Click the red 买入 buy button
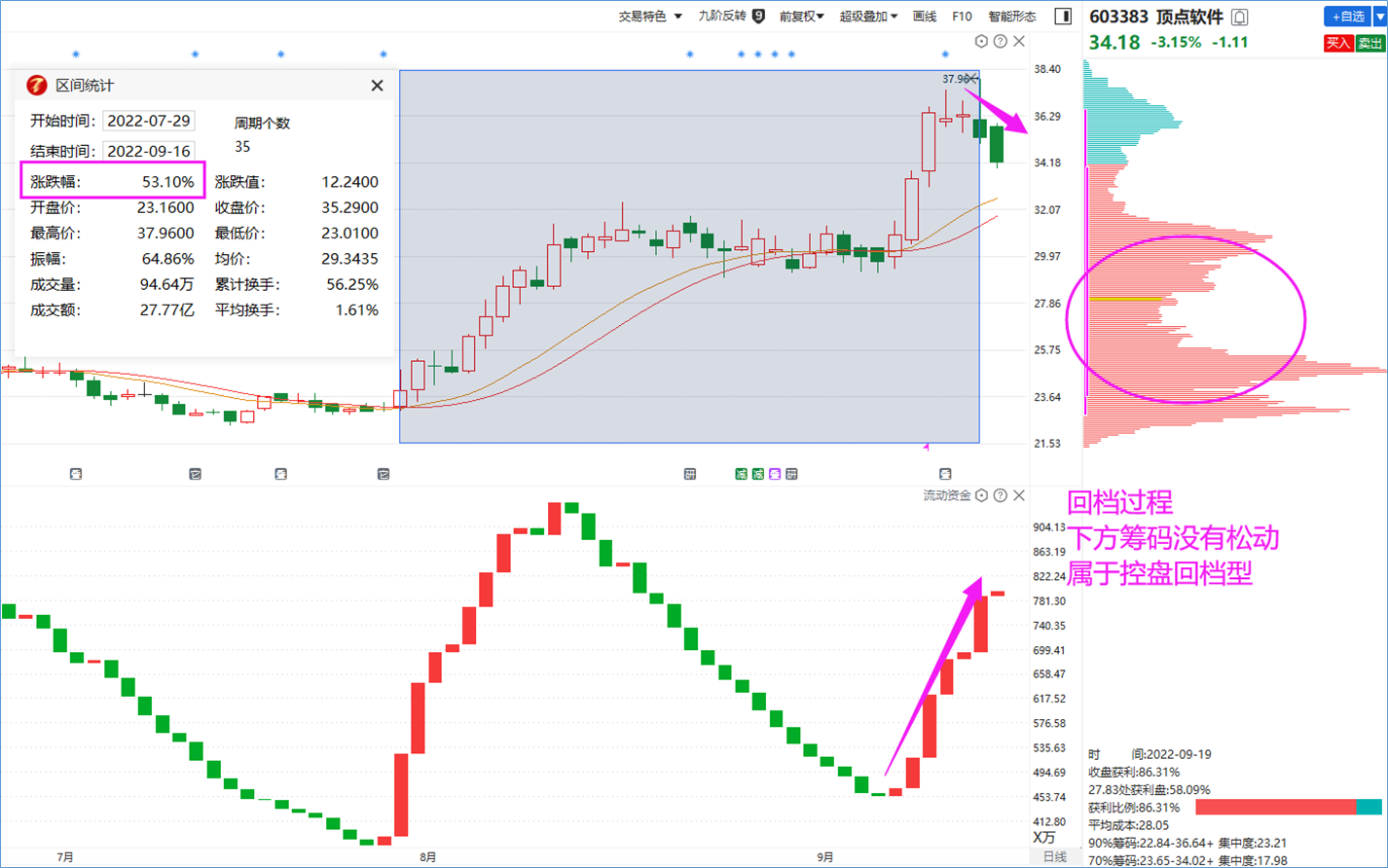 1337,43
